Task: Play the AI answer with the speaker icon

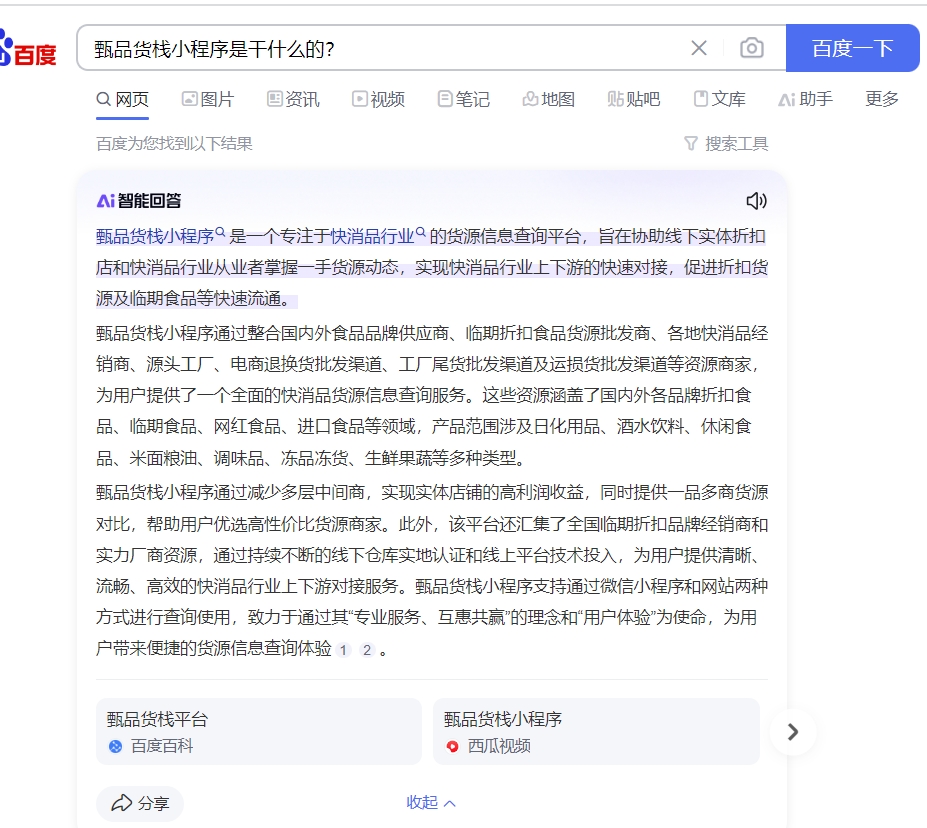Action: 756,201
